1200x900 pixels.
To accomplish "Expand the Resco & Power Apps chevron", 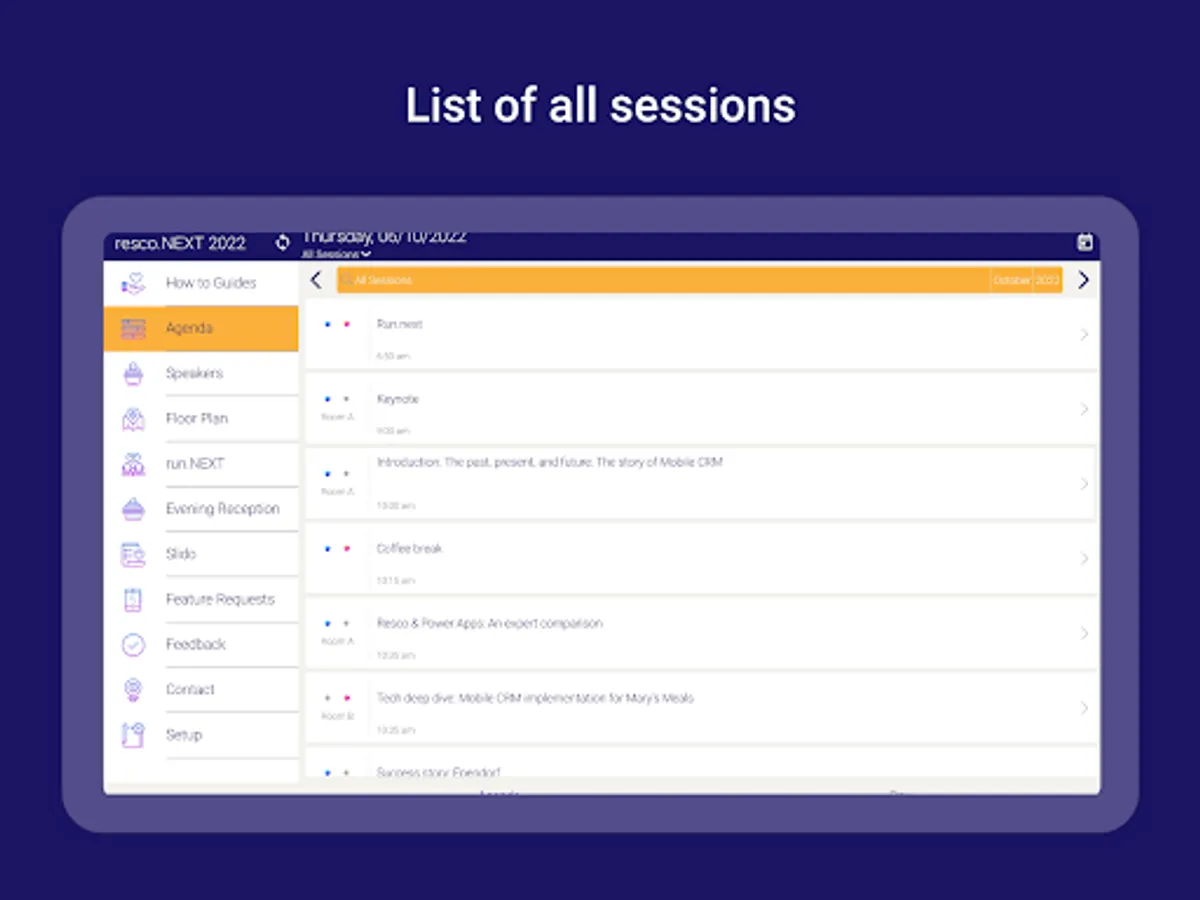I will [x=1084, y=633].
